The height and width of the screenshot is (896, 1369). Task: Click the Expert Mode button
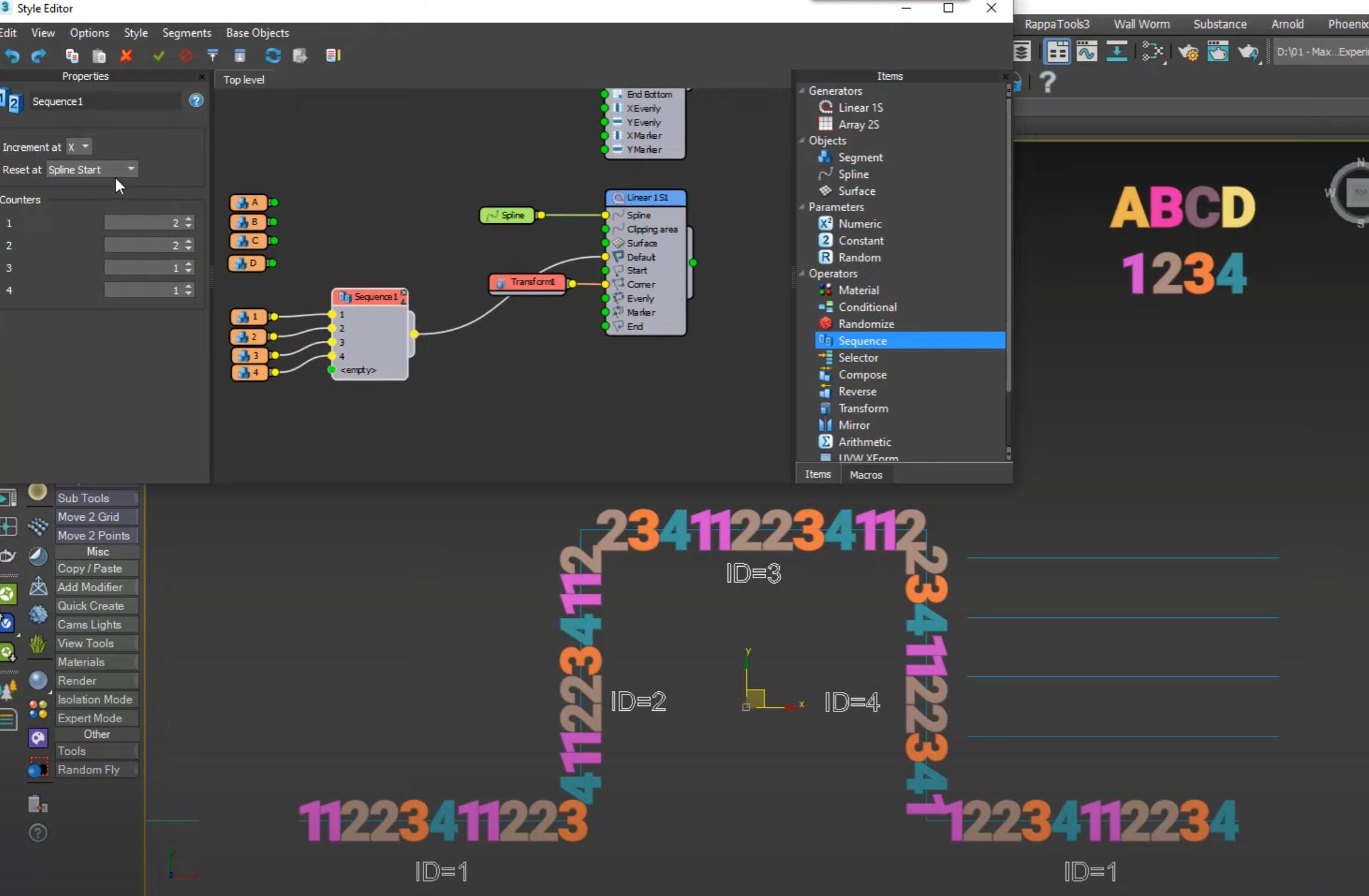click(97, 718)
